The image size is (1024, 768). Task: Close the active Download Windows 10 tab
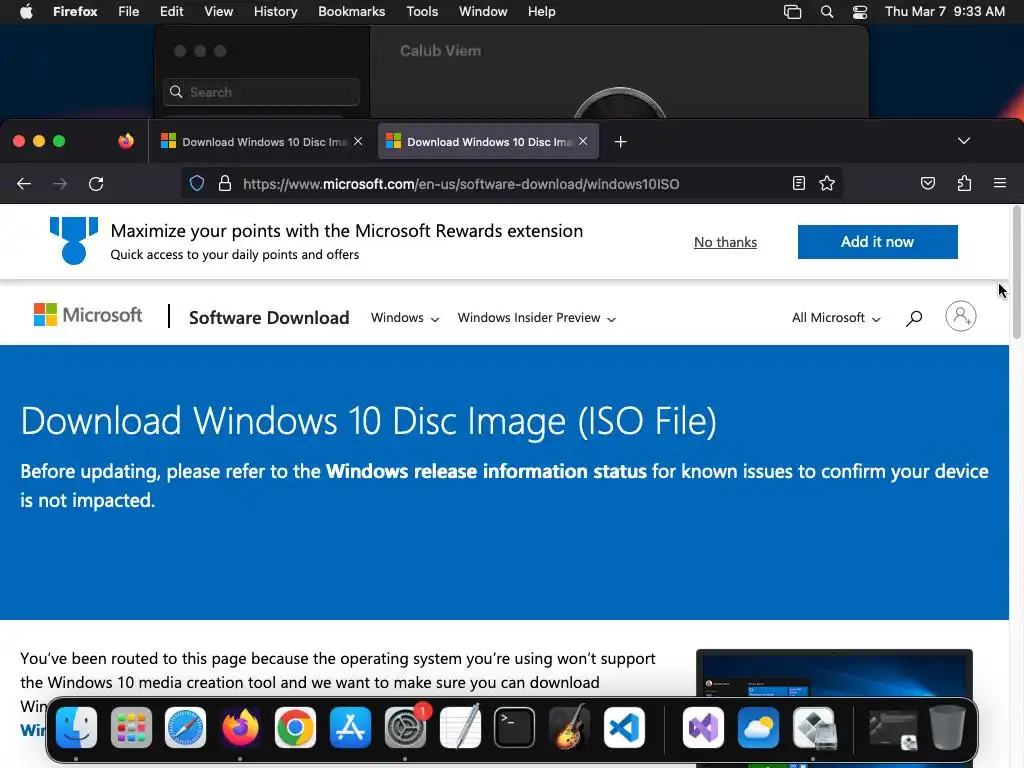tap(583, 141)
